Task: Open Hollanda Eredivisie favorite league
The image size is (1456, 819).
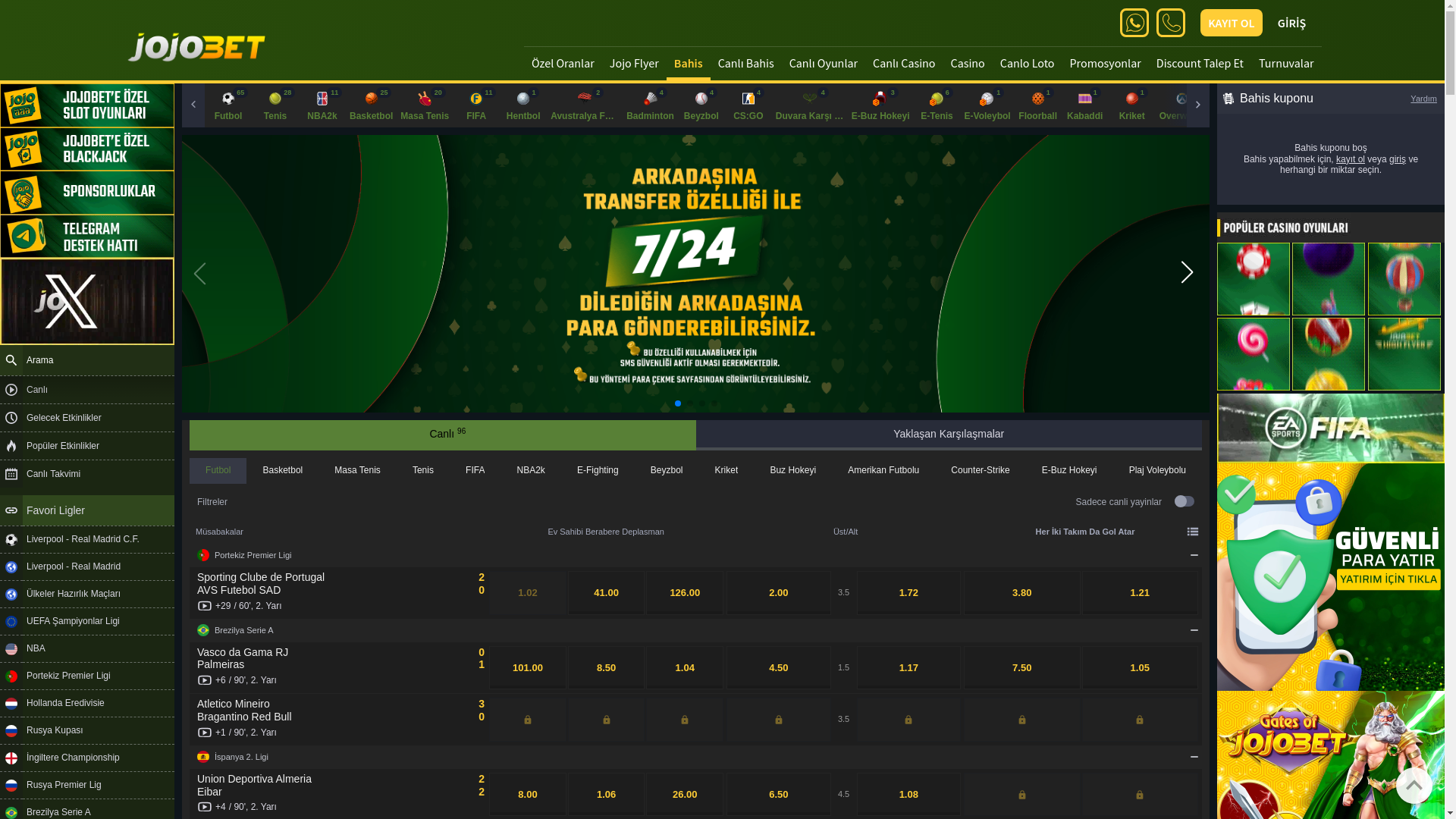Action: pyautogui.click(x=87, y=703)
